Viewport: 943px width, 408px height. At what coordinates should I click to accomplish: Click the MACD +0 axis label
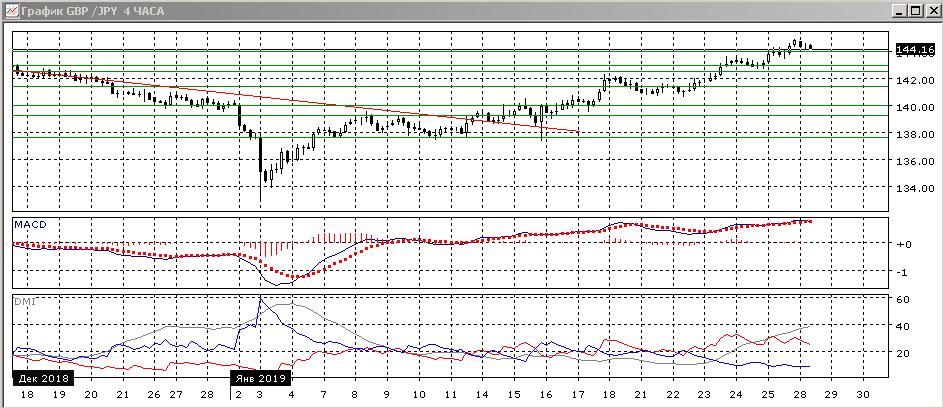(903, 244)
